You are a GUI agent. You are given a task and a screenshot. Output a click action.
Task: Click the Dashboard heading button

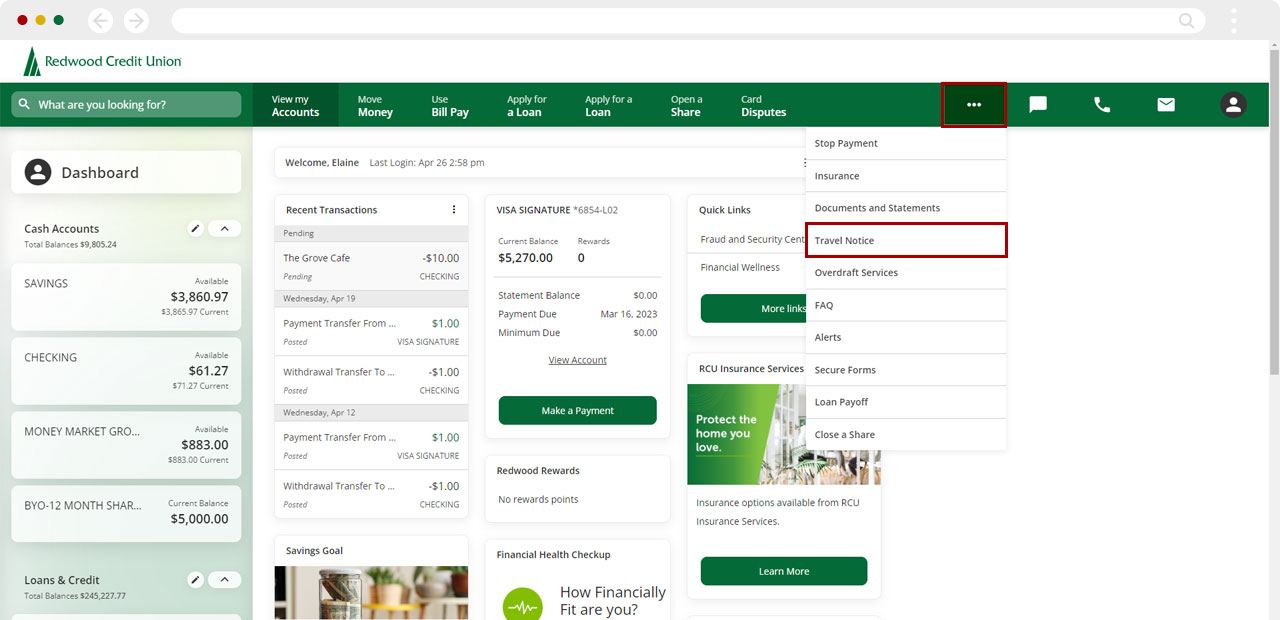(126, 172)
